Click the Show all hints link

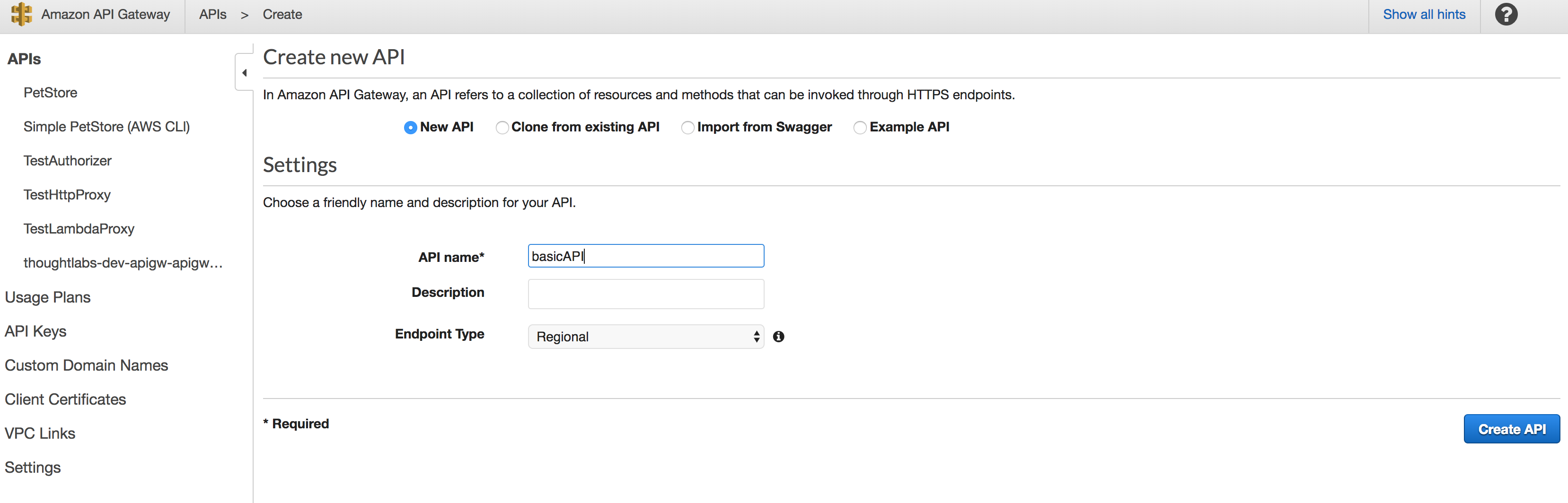[1424, 14]
